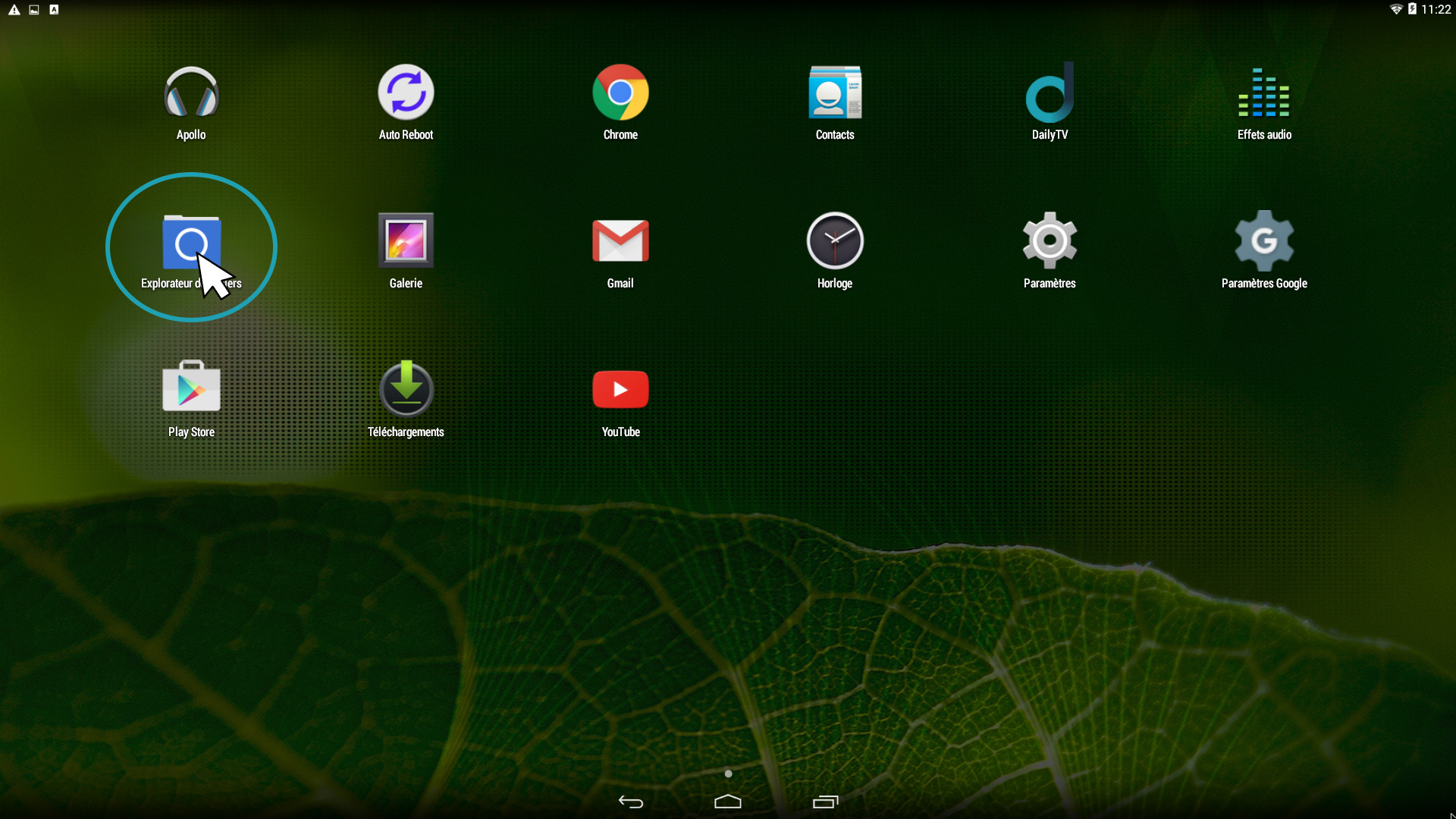Tap the warning notification icon in status bar

[14, 9]
